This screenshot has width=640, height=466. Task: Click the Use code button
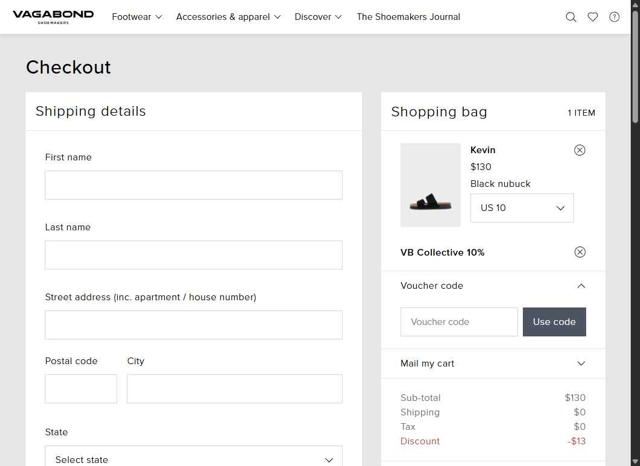(x=554, y=322)
